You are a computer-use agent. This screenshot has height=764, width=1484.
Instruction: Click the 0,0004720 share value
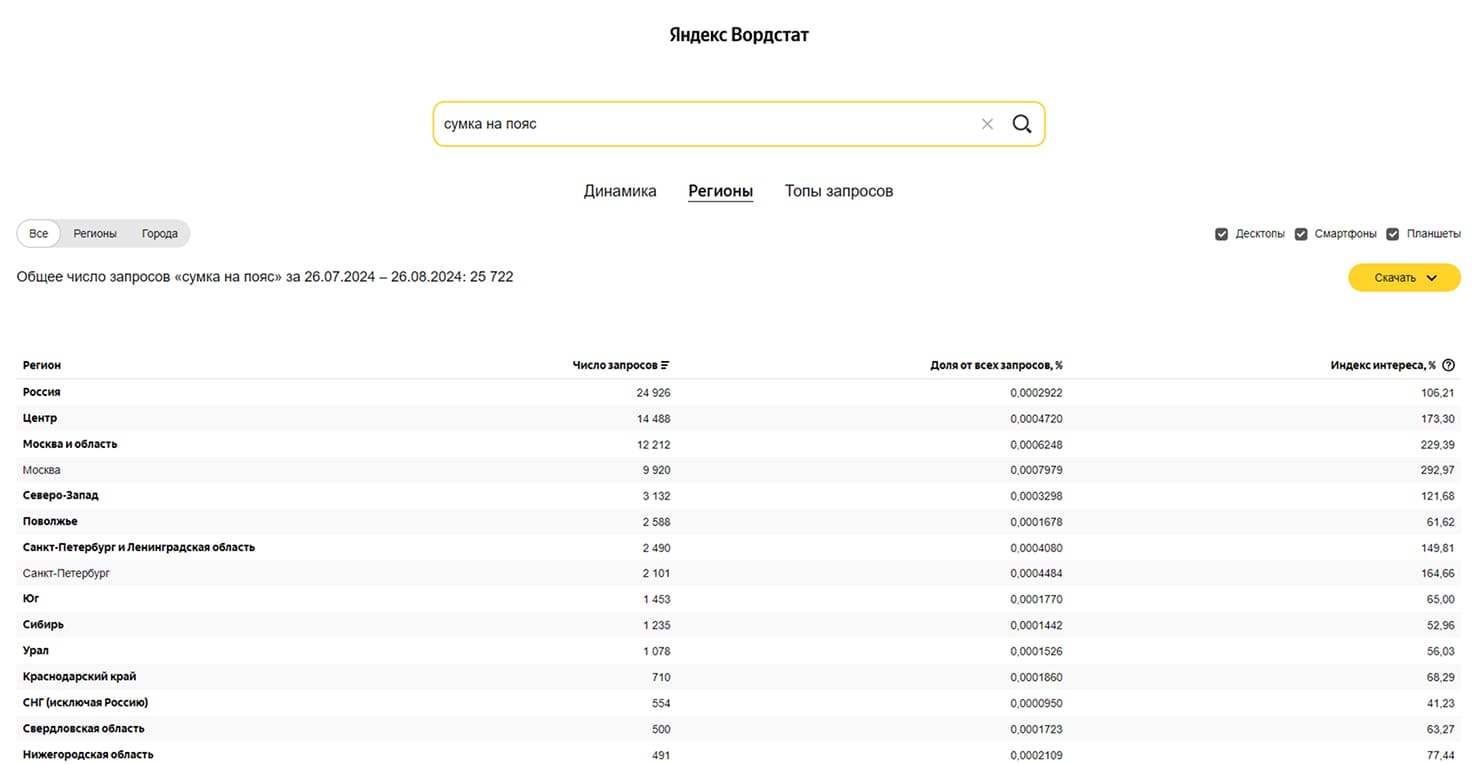click(1036, 419)
